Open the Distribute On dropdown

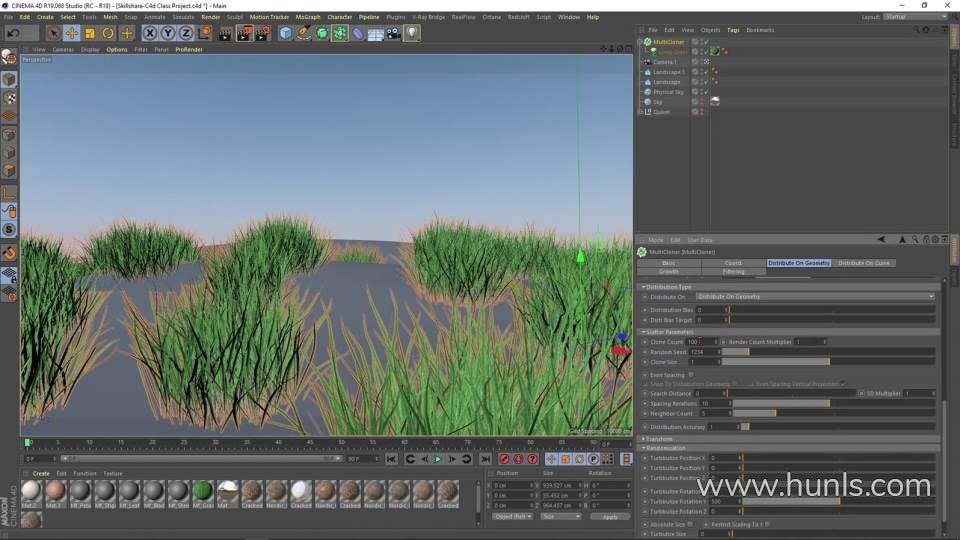[x=815, y=297]
